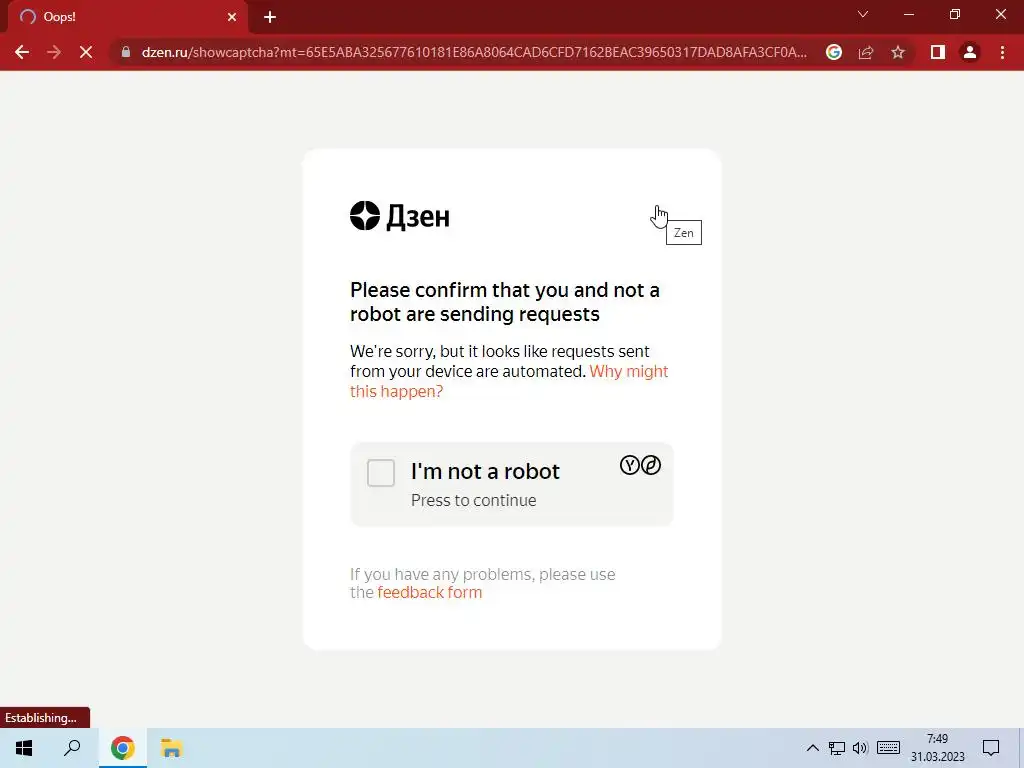Show hidden system tray icons

point(812,748)
